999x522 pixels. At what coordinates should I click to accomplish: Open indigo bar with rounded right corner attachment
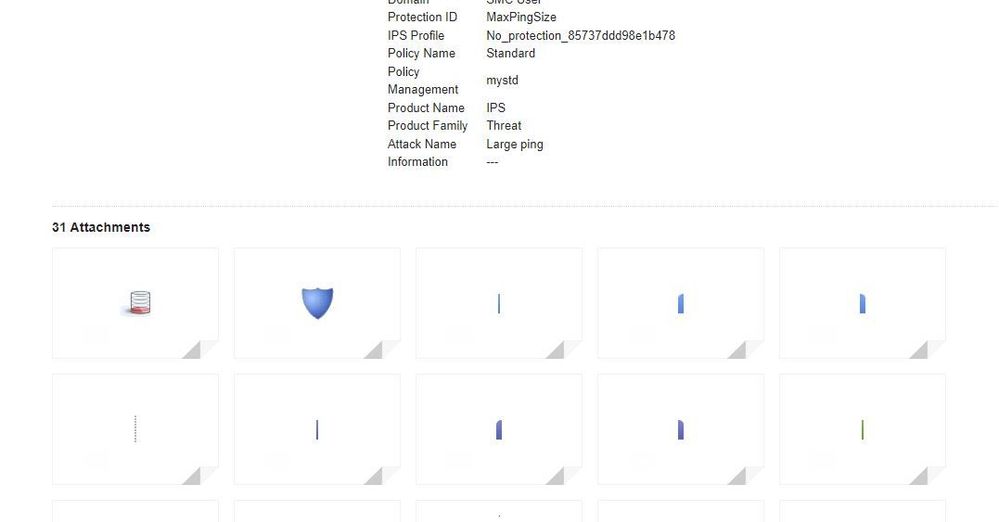click(x=680, y=430)
